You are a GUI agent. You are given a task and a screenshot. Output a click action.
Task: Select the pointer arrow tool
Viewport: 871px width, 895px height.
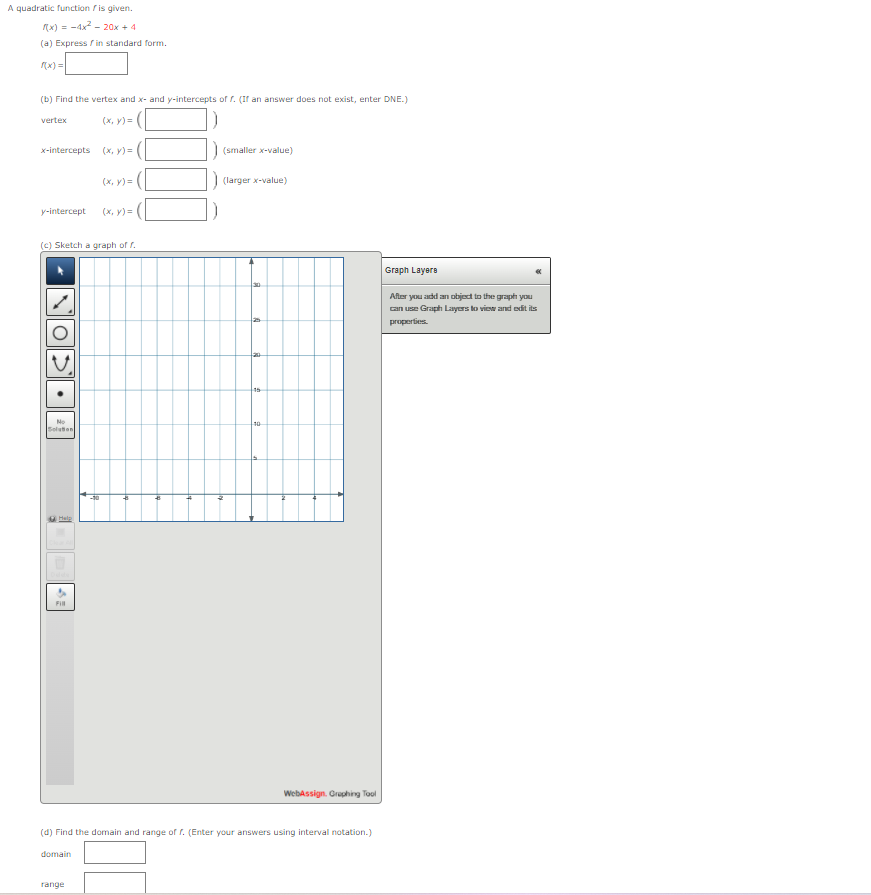[x=60, y=271]
